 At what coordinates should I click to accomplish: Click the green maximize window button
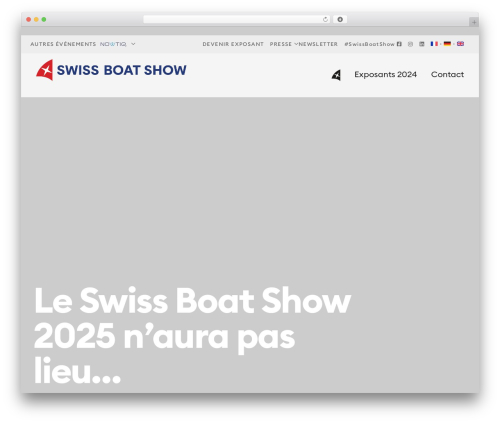(x=44, y=19)
